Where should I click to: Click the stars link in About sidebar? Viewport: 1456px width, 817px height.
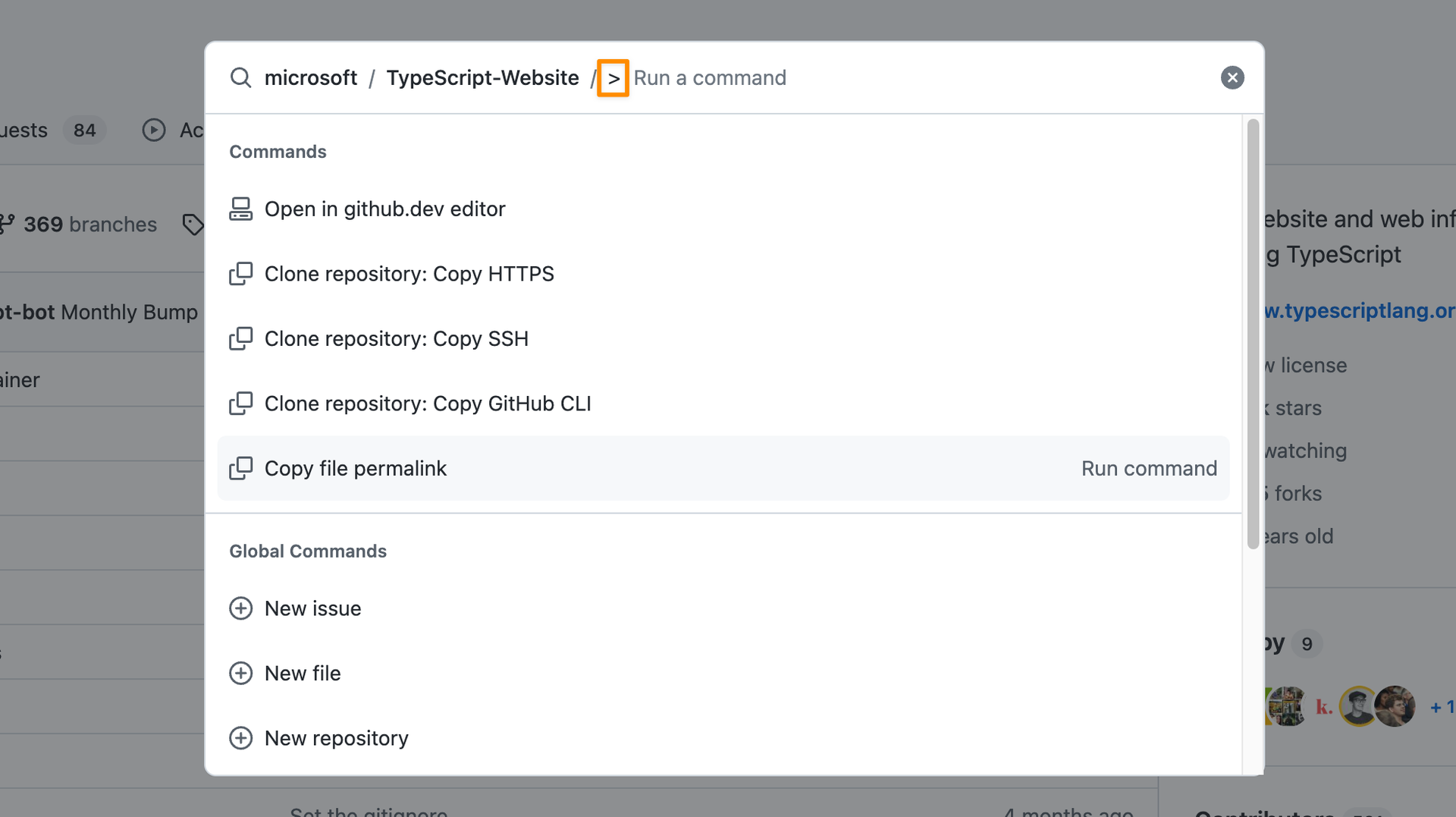(x=1294, y=408)
